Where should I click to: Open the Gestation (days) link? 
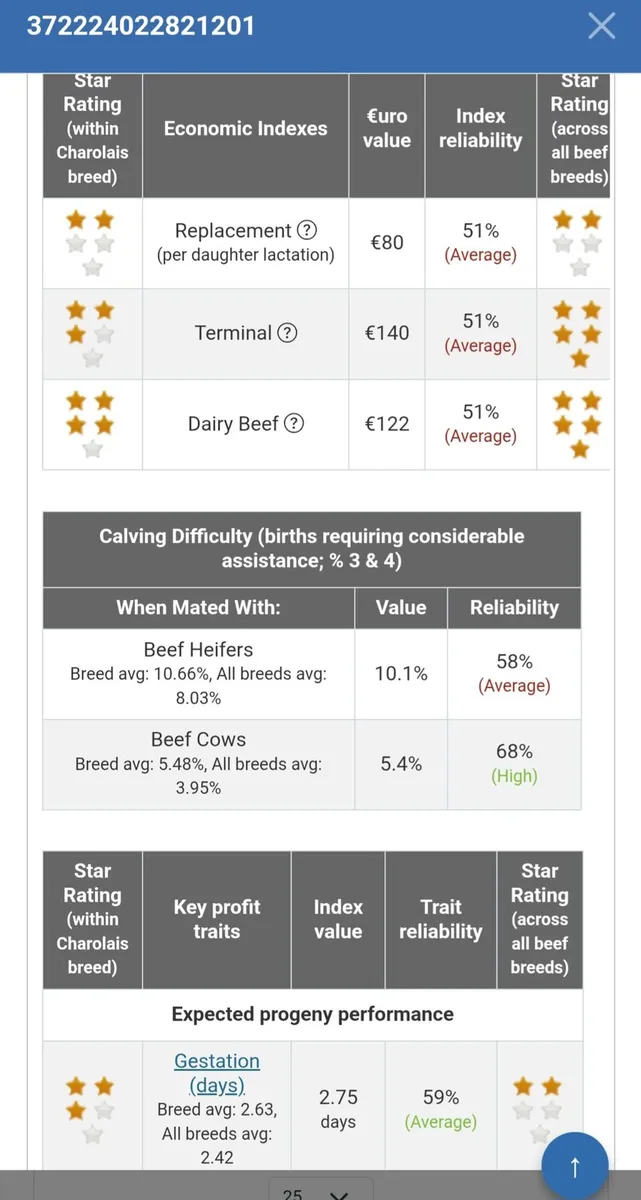click(x=217, y=1072)
